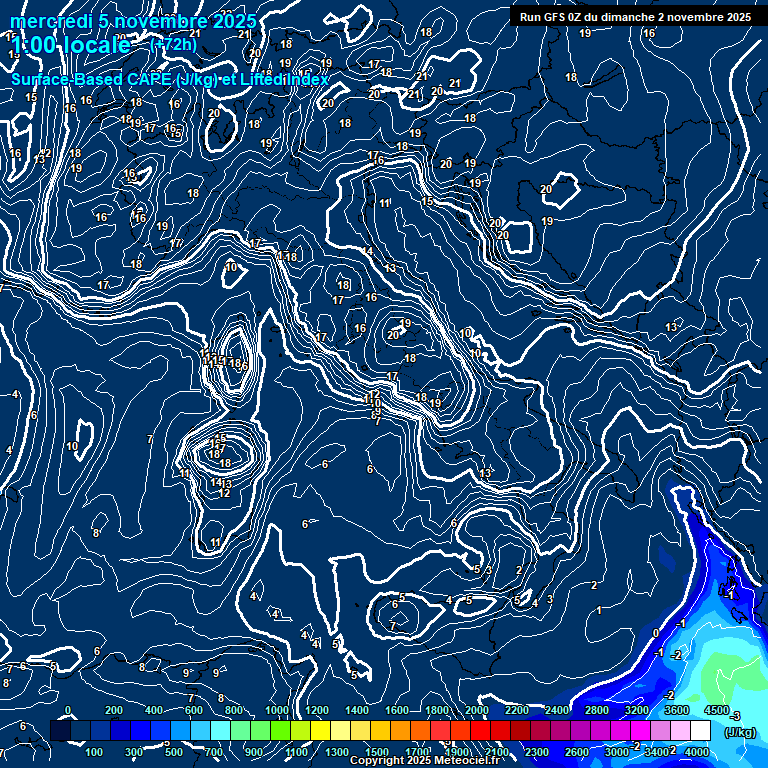This screenshot has width=768, height=768.
Task: Select the "(J/kg)" unit label beside the legend
Action: 740,732
